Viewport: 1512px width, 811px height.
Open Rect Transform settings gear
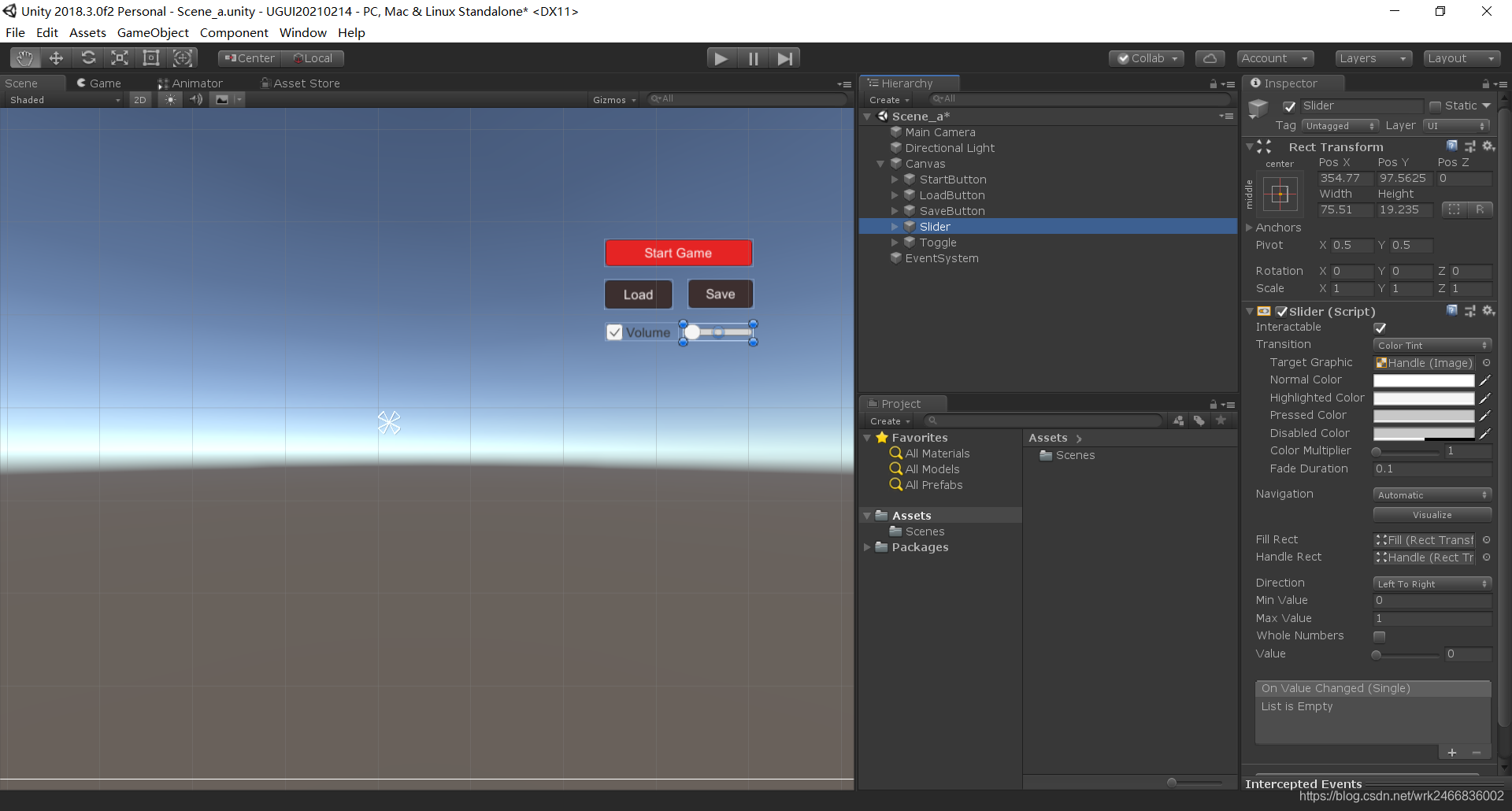[x=1488, y=146]
